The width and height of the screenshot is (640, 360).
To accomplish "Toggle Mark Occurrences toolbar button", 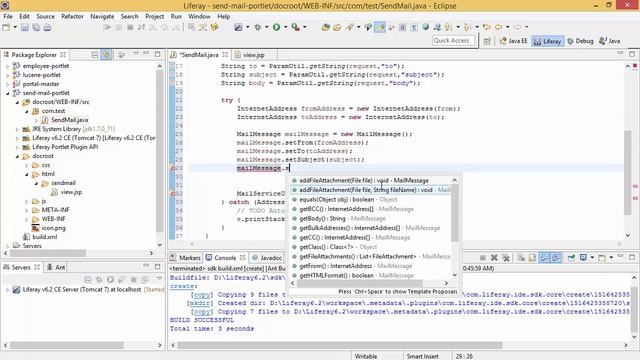I will coord(380,27).
